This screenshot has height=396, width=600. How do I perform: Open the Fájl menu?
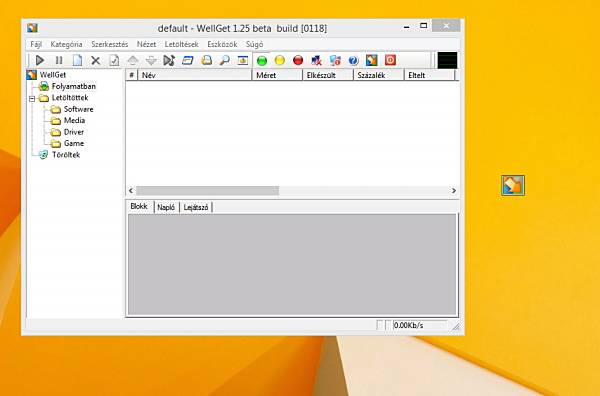pos(36,44)
